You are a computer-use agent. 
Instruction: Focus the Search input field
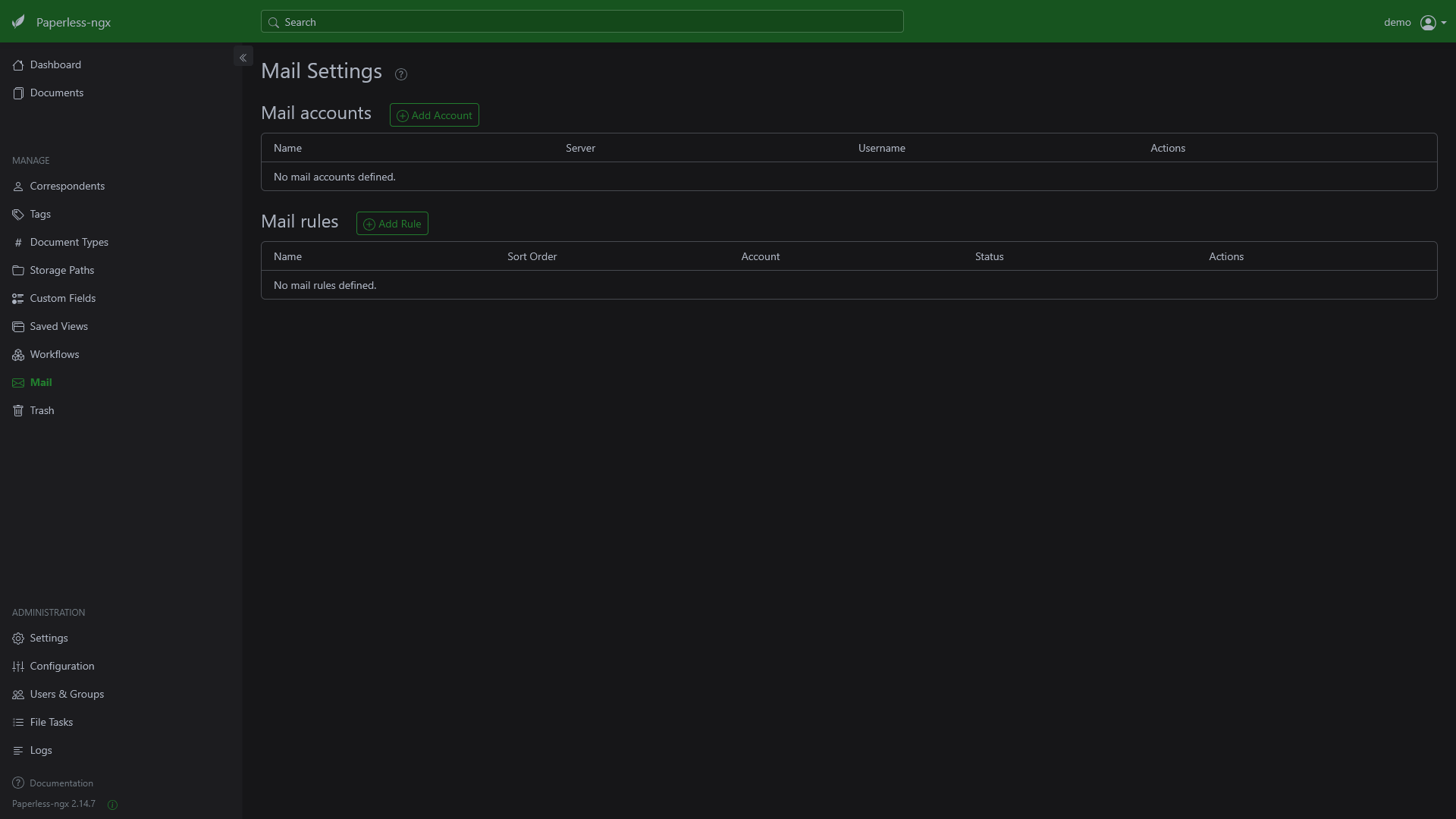[x=582, y=22]
